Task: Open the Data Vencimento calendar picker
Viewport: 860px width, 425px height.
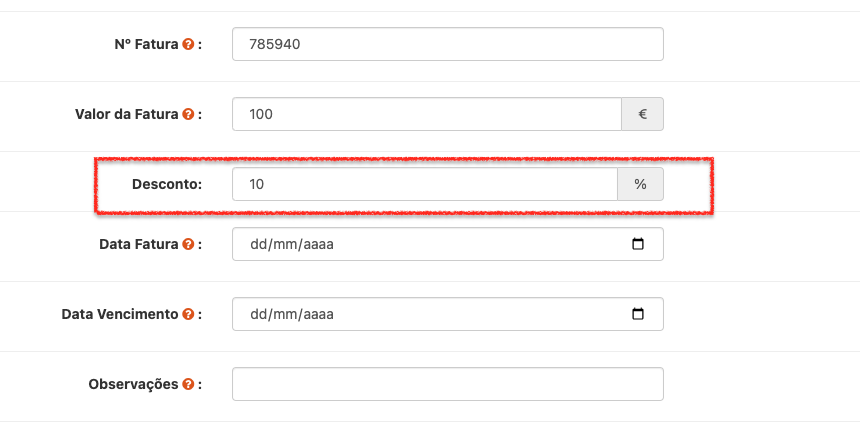Action: [x=638, y=314]
